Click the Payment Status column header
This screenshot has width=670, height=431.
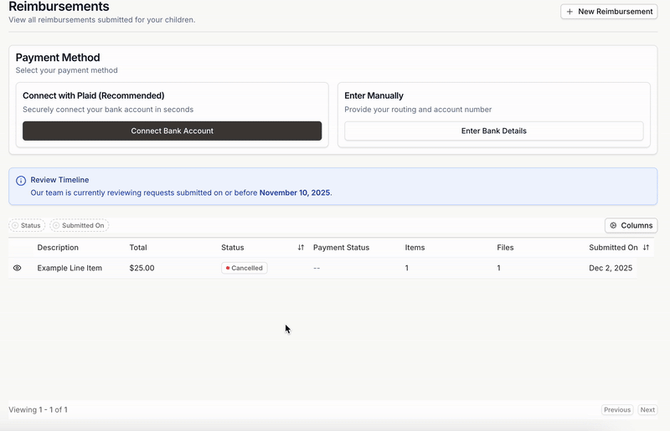coord(341,247)
